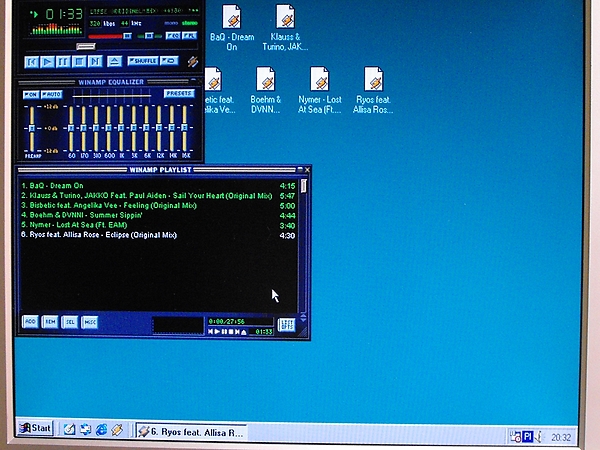Open the playlist ADD menu button
600x450 pixels.
pos(30,322)
